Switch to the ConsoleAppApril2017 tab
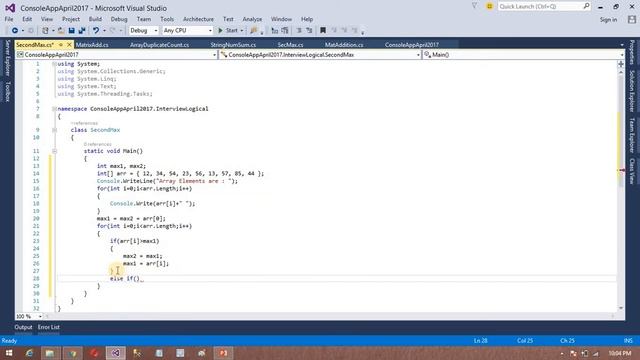The image size is (640, 360). [412, 45]
